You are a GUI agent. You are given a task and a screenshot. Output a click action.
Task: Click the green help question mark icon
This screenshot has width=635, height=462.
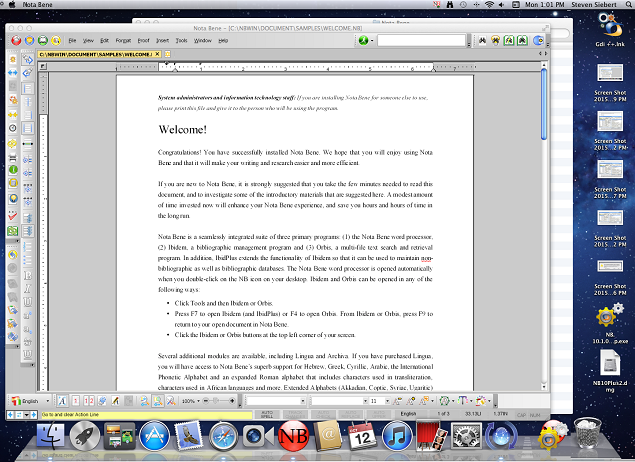click(x=361, y=41)
